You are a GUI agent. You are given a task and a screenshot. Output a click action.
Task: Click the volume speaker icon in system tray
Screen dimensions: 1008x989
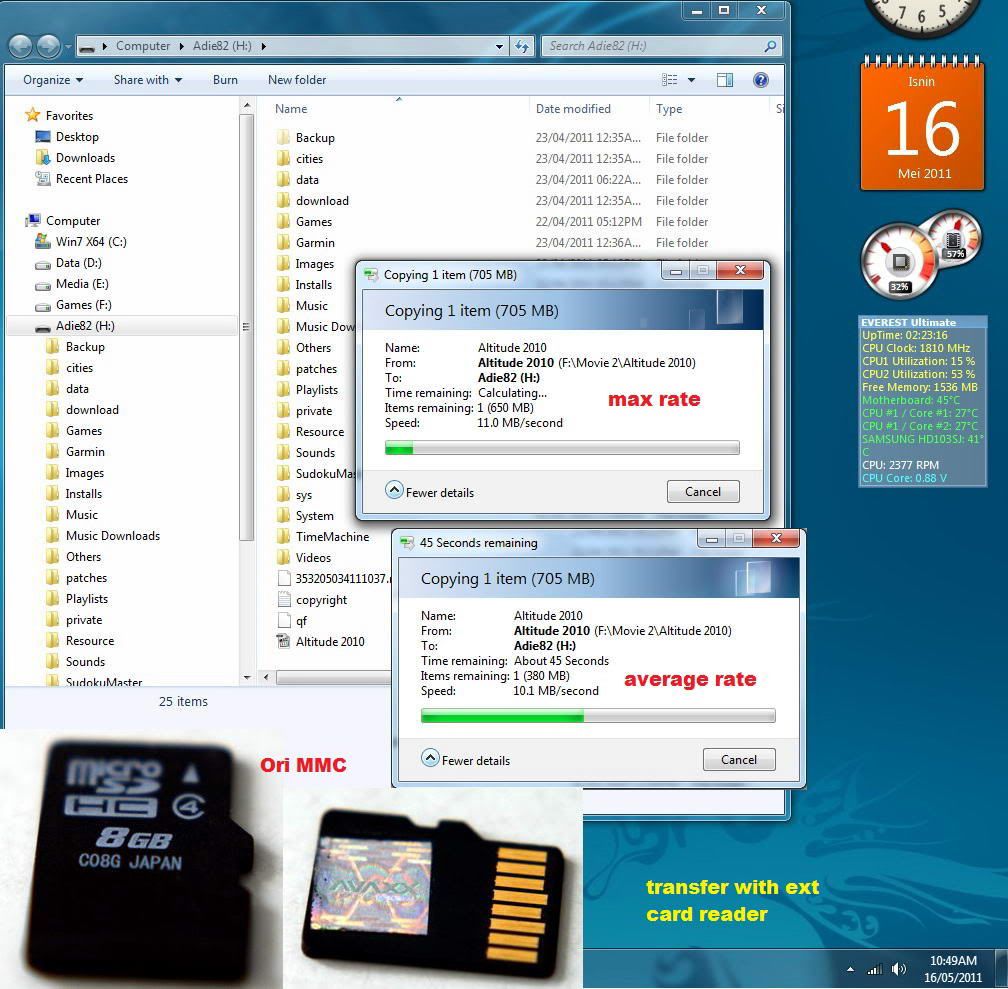pos(899,968)
